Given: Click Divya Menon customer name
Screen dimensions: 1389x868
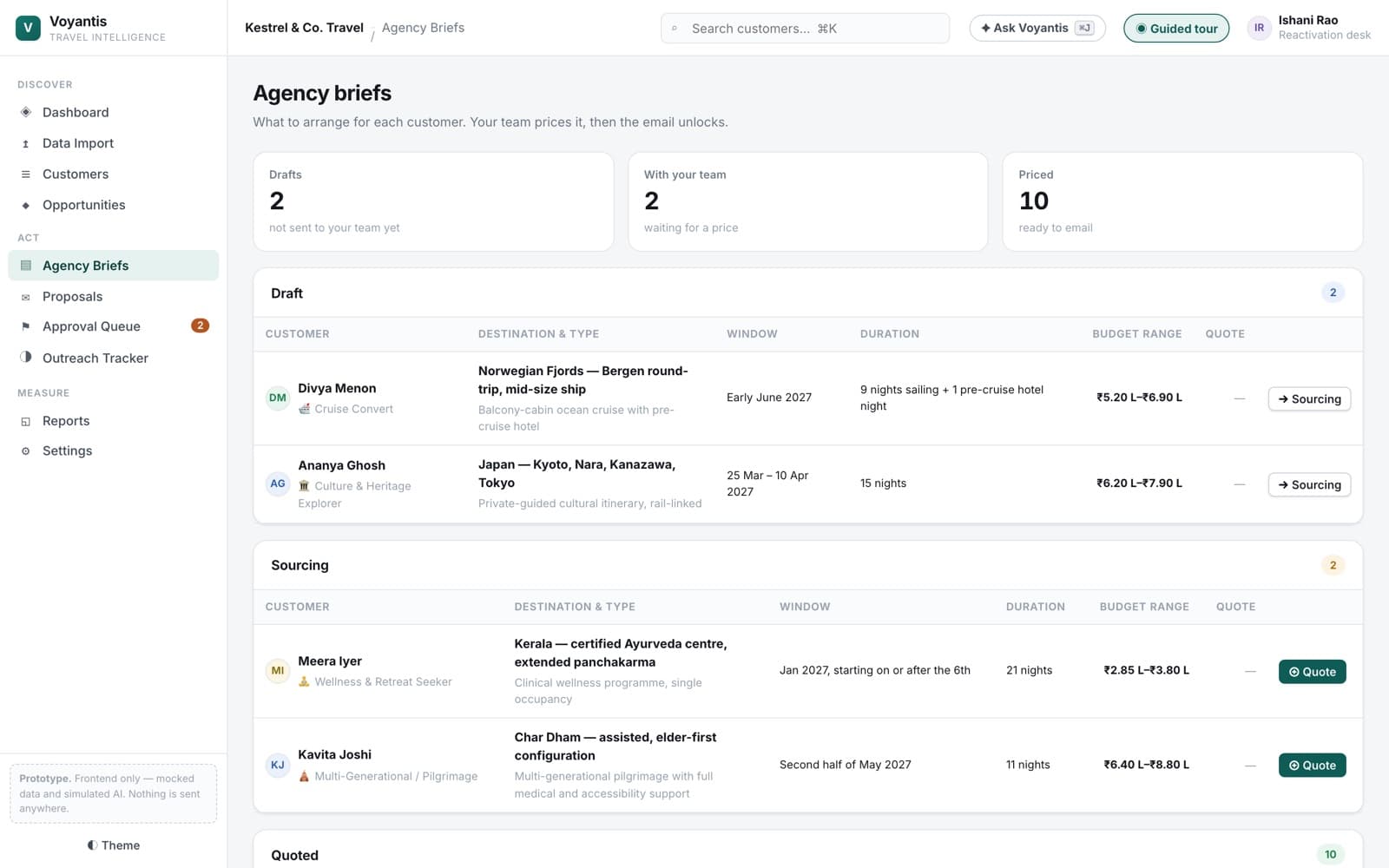Looking at the screenshot, I should 337,388.
